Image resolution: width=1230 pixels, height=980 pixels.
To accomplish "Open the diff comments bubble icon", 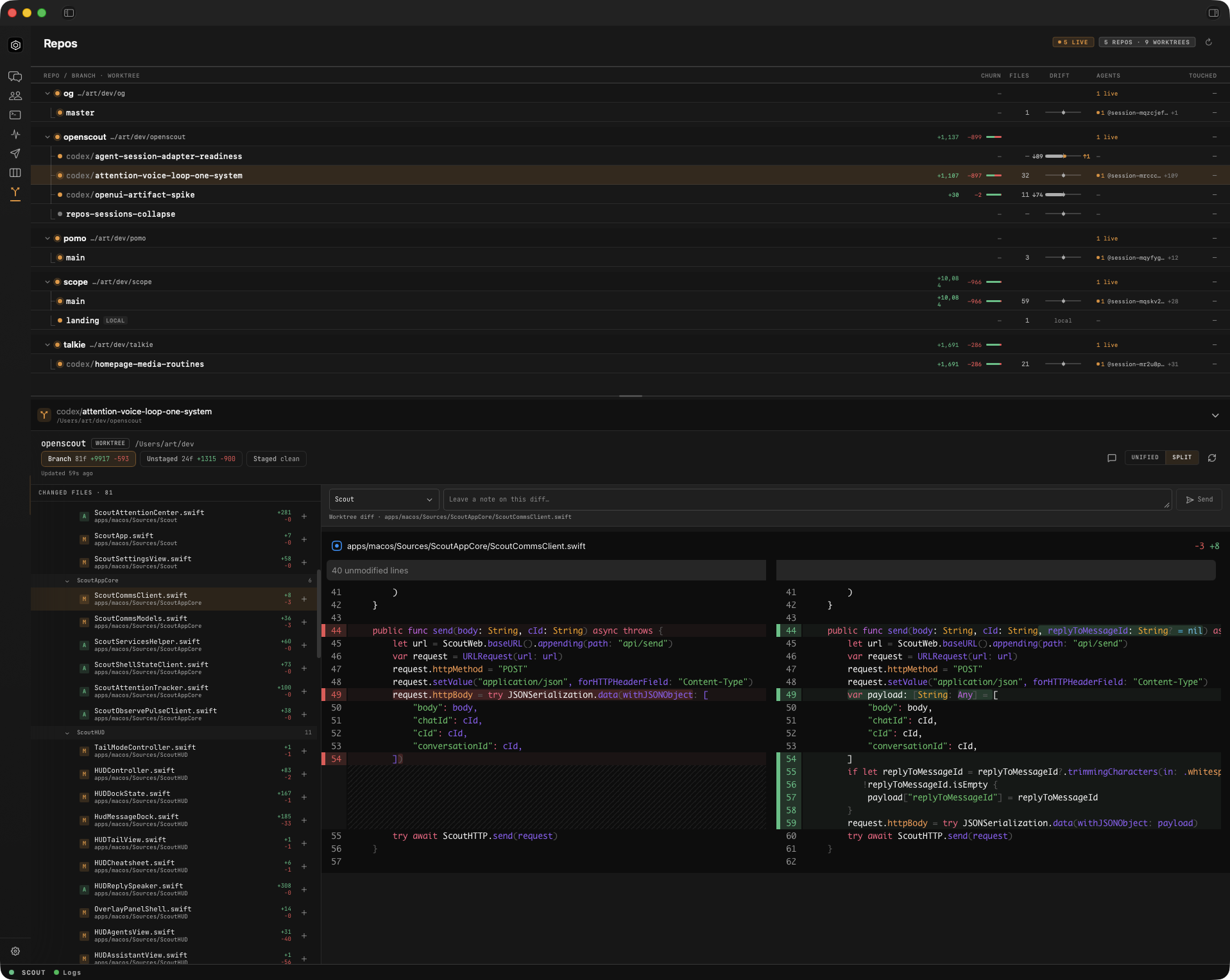I will click(1112, 458).
